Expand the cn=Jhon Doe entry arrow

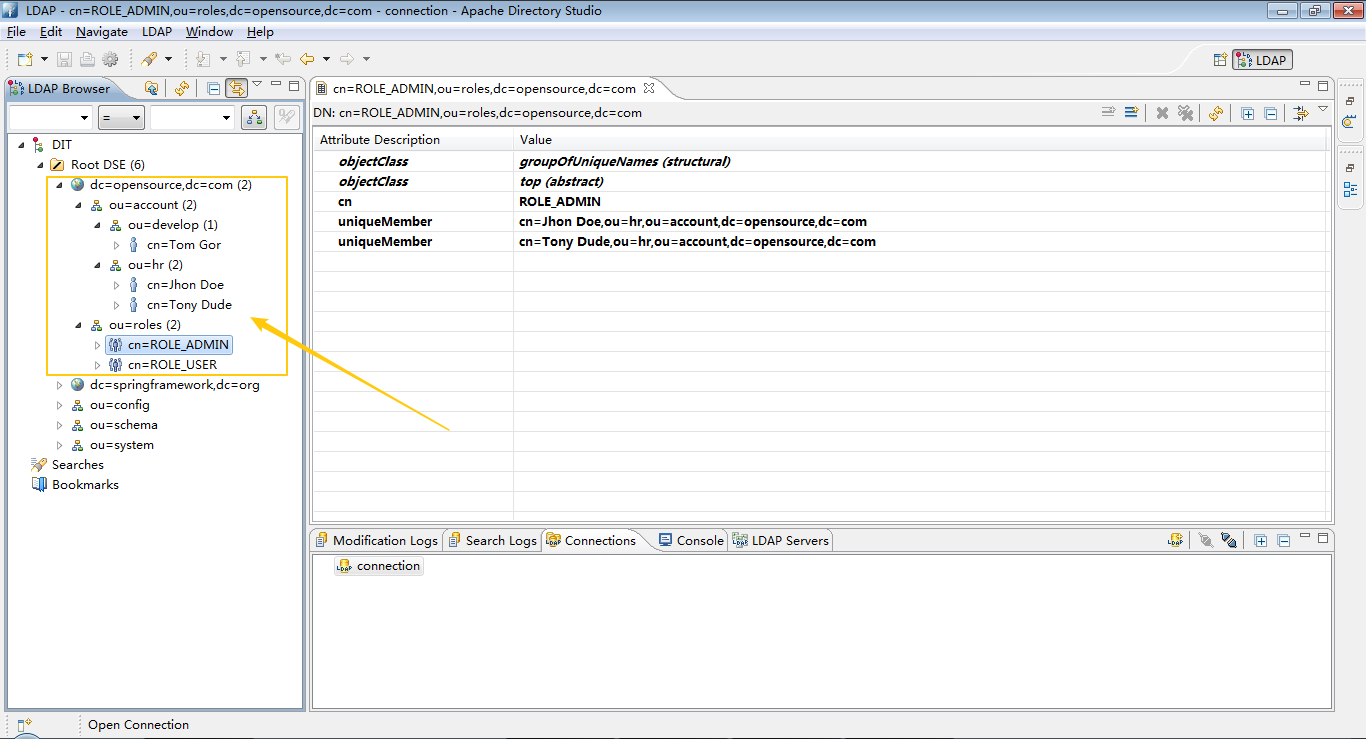pyautogui.click(x=116, y=285)
